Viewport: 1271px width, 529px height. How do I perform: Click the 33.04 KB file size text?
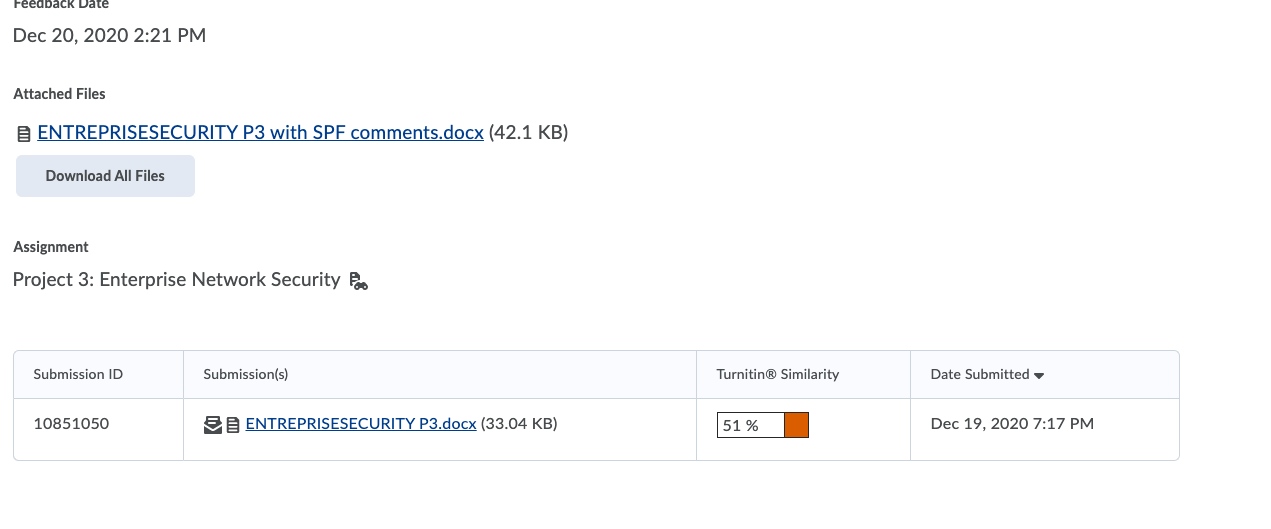point(519,423)
